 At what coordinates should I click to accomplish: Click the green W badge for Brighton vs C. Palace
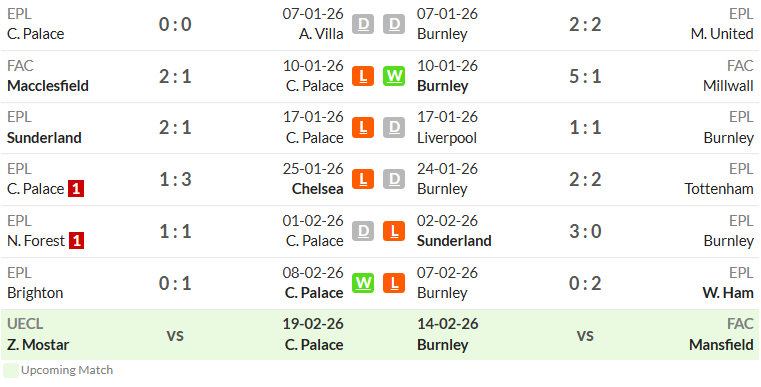point(363,283)
